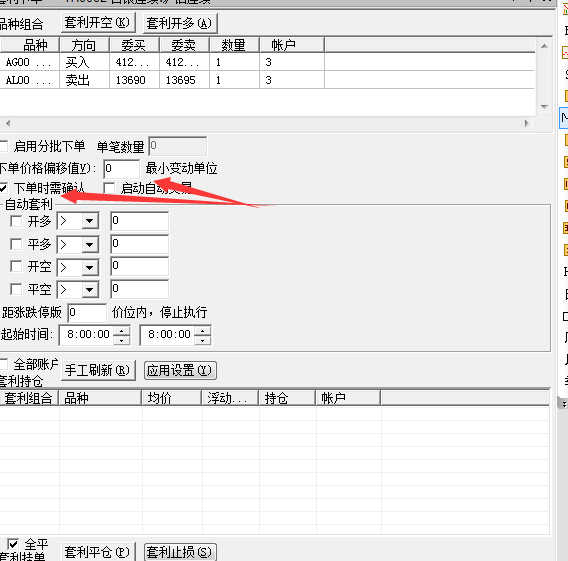Click the scroll left arrow of combination list
The width and height of the screenshot is (568, 561).
click(x=8, y=123)
